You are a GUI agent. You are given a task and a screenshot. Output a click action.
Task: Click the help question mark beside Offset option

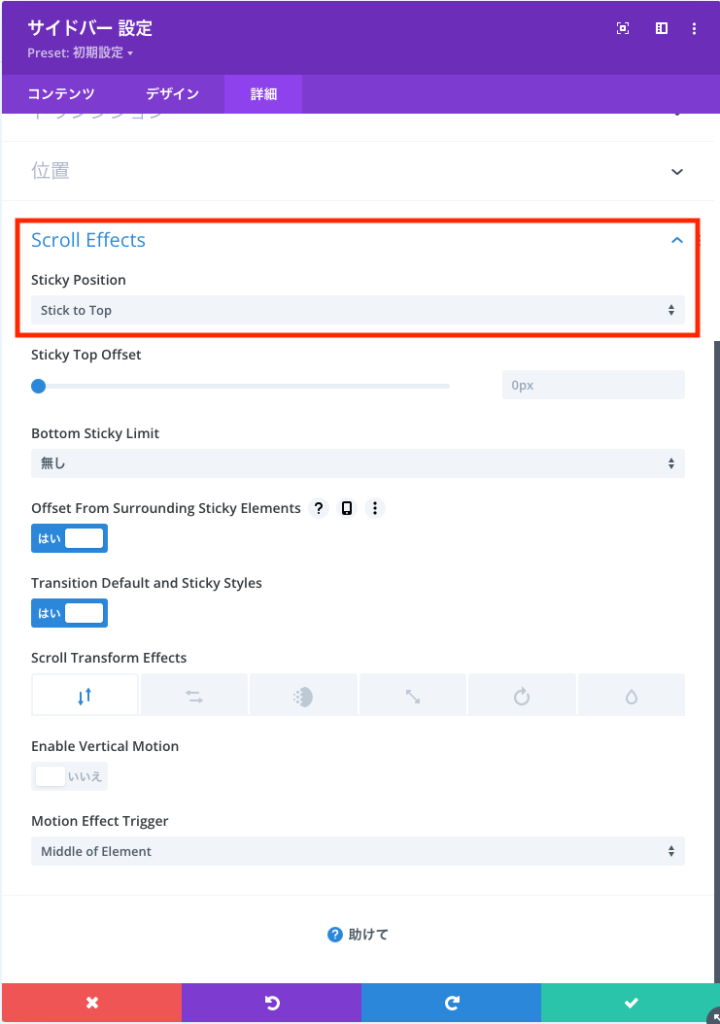pyautogui.click(x=319, y=508)
